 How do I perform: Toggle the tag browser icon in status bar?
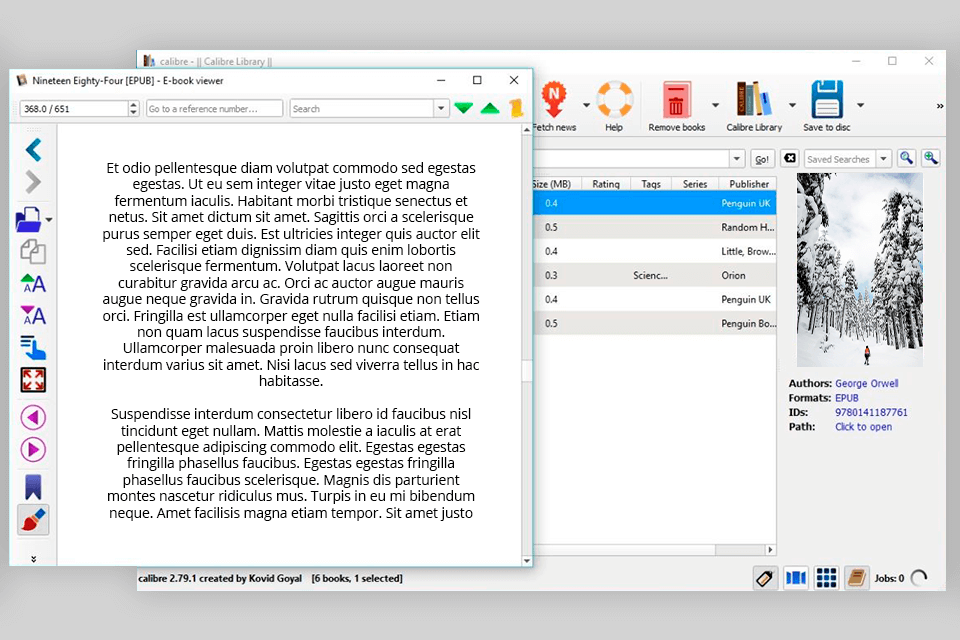pos(765,578)
